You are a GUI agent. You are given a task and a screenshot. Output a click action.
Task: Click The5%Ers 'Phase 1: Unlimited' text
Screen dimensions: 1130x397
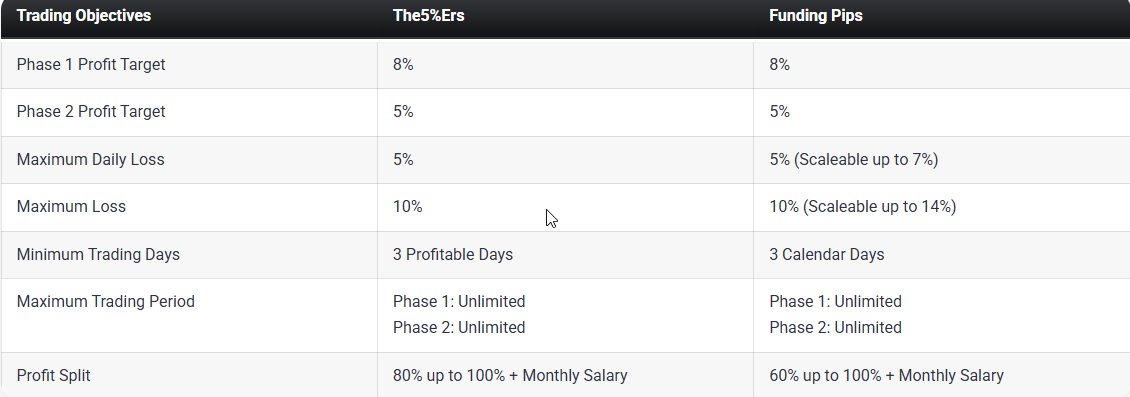click(459, 301)
